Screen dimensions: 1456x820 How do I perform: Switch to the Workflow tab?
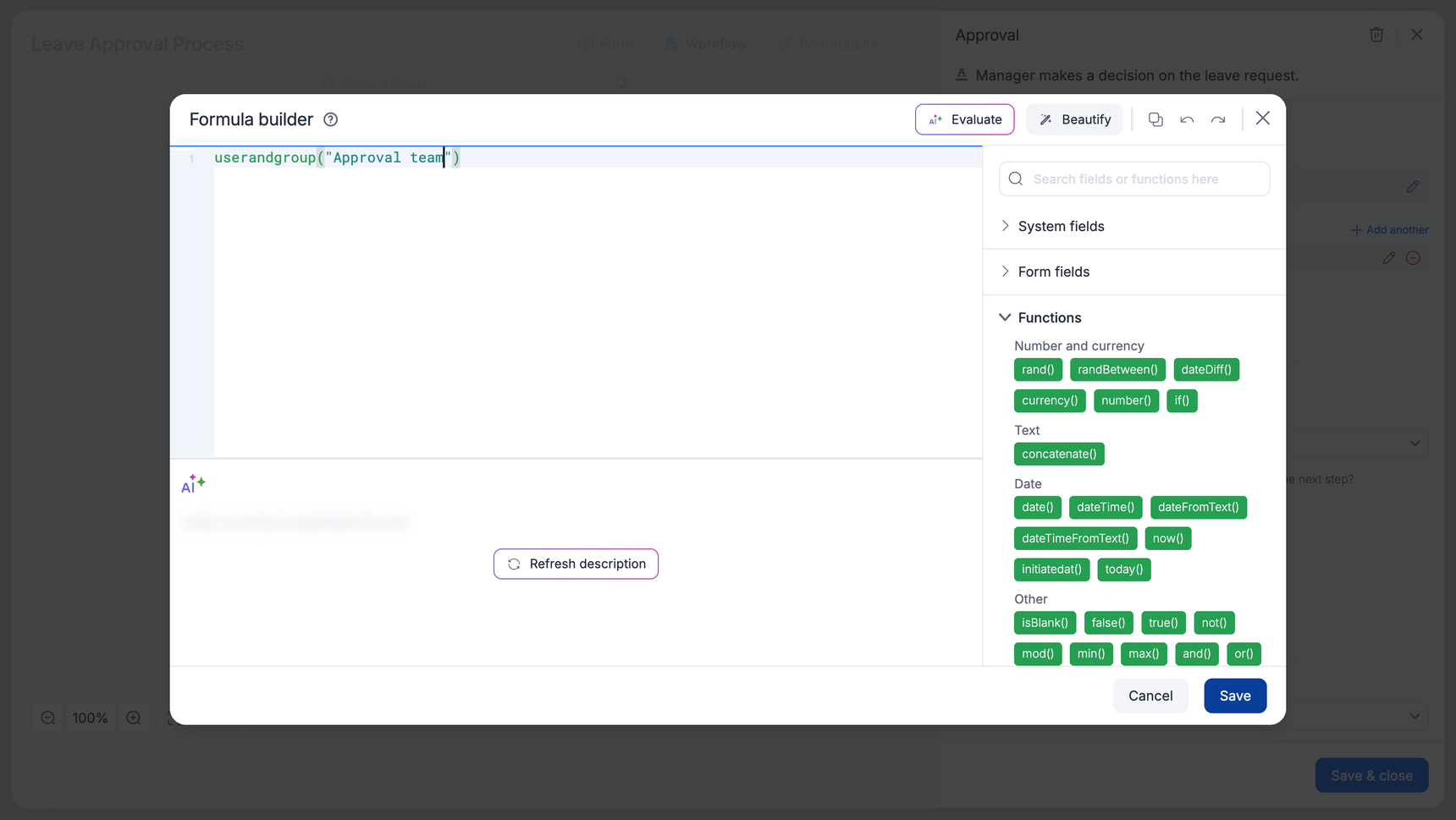[x=706, y=44]
